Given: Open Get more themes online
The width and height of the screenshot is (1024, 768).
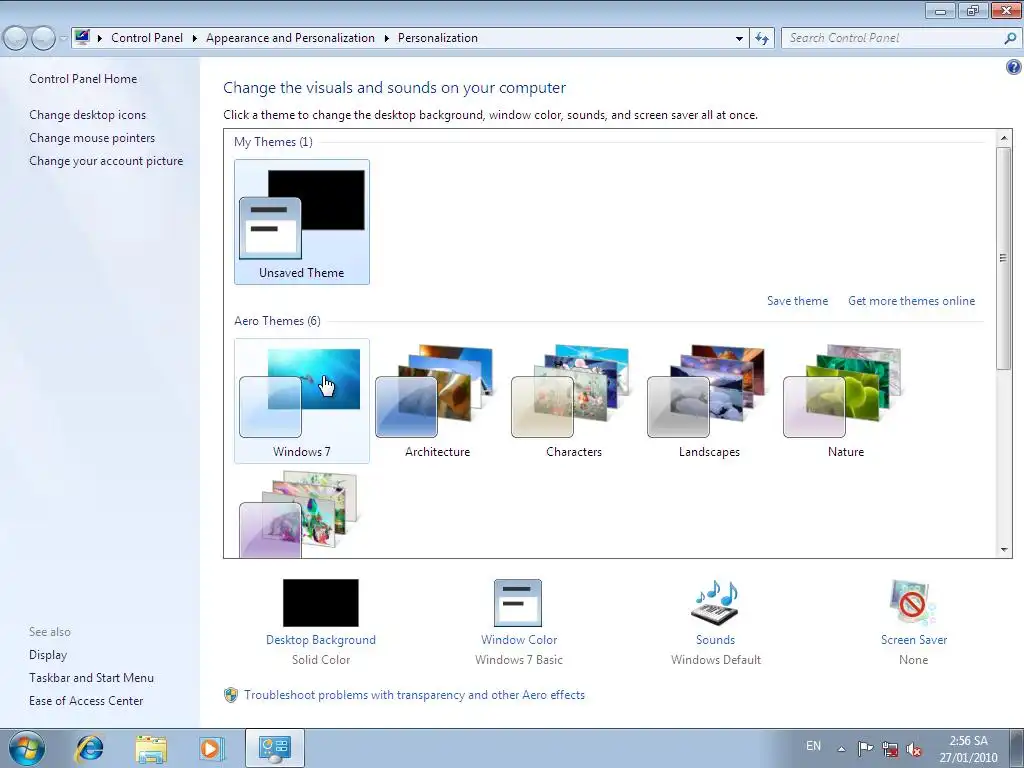Looking at the screenshot, I should tap(912, 301).
